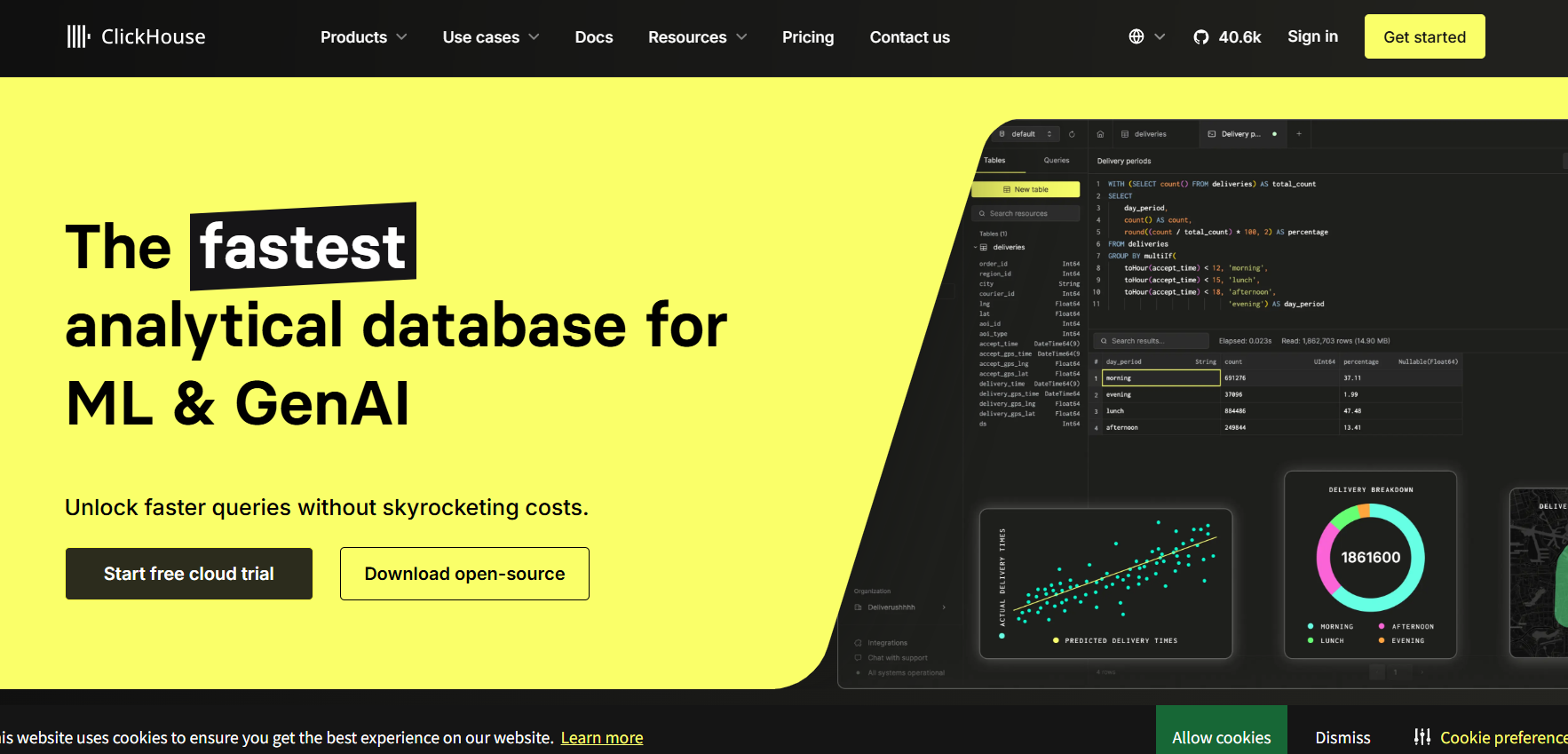Screen dimensions: 1568x754
Task: Open the Products menu
Action: [363, 37]
